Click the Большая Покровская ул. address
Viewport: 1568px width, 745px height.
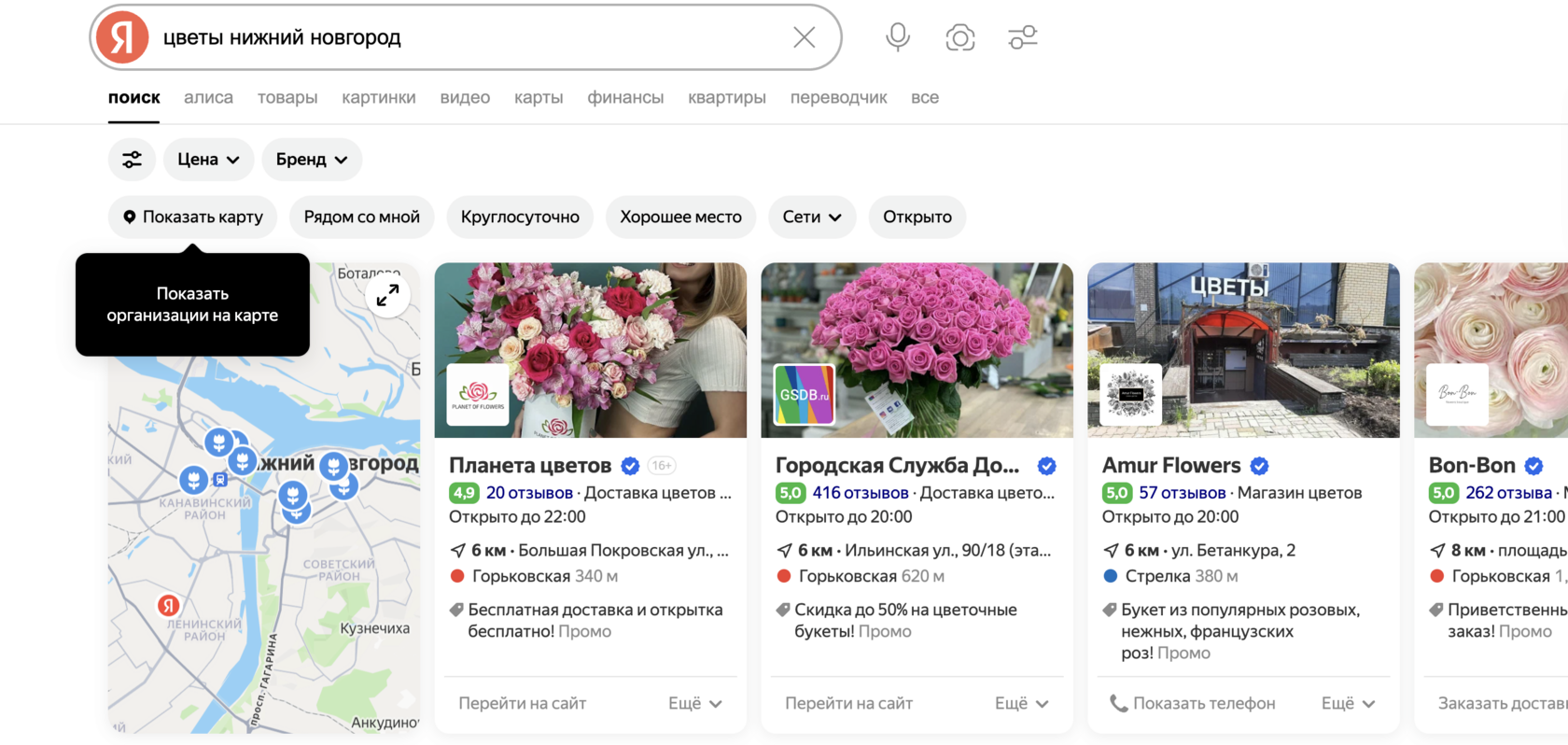[x=623, y=551]
